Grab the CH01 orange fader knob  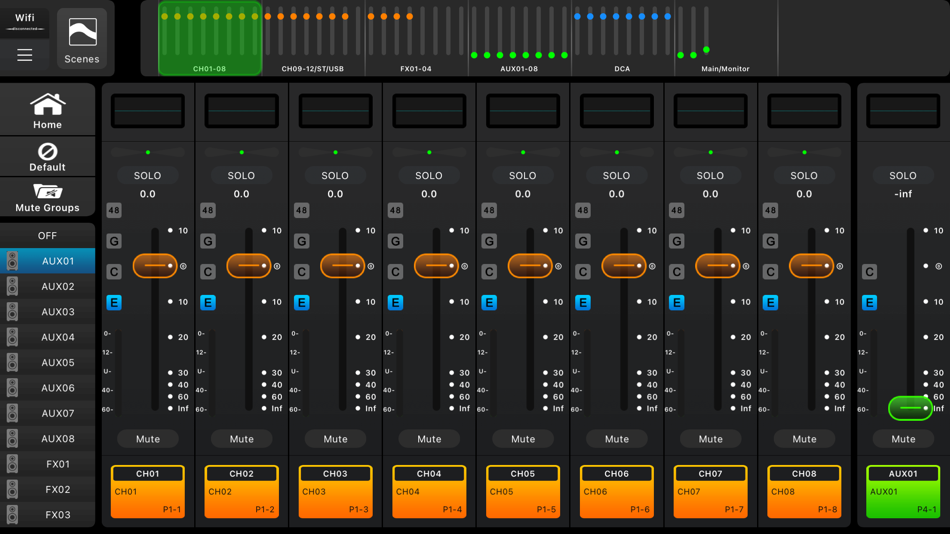[x=155, y=265]
